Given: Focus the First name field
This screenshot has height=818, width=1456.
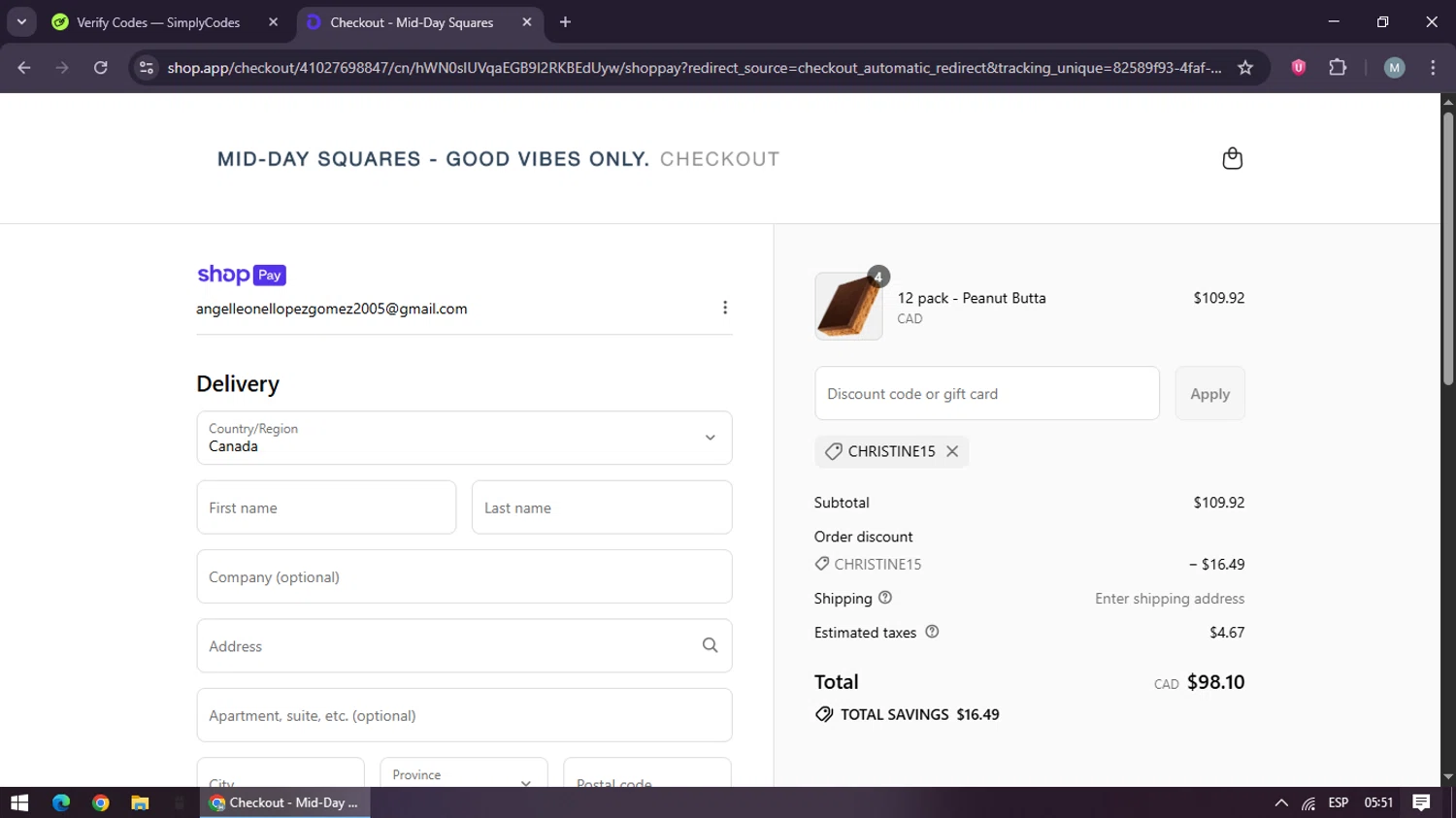Looking at the screenshot, I should point(326,507).
